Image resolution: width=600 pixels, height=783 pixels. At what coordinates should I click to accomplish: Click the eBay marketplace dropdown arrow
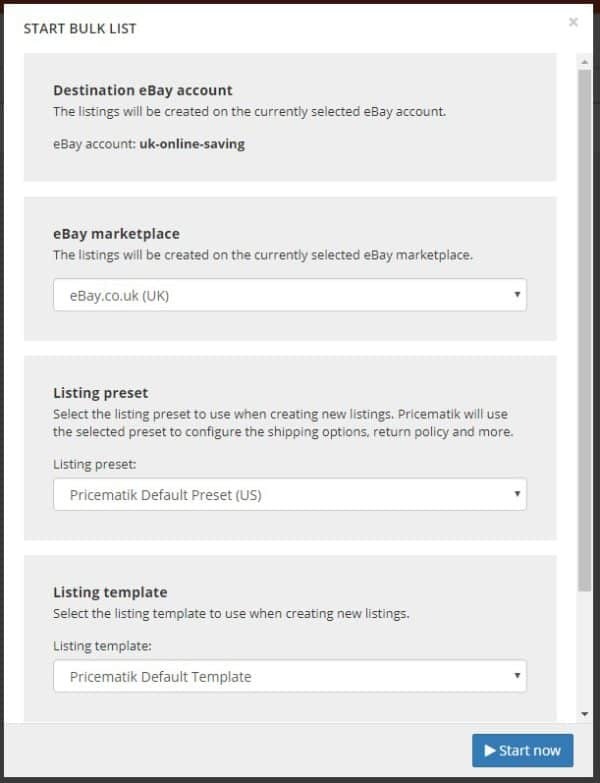[x=517, y=295]
